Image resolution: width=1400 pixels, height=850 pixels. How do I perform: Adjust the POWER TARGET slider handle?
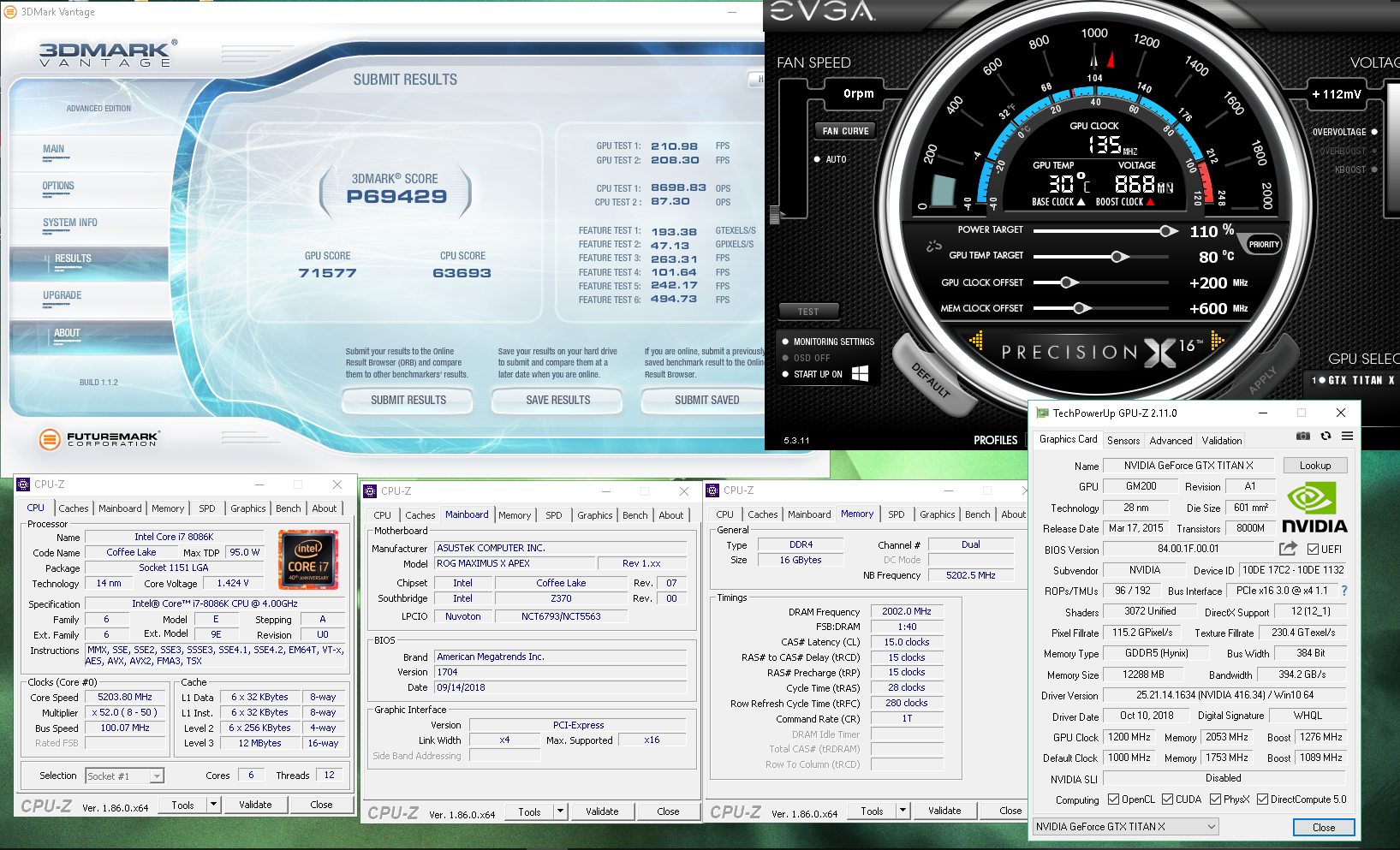1167,231
